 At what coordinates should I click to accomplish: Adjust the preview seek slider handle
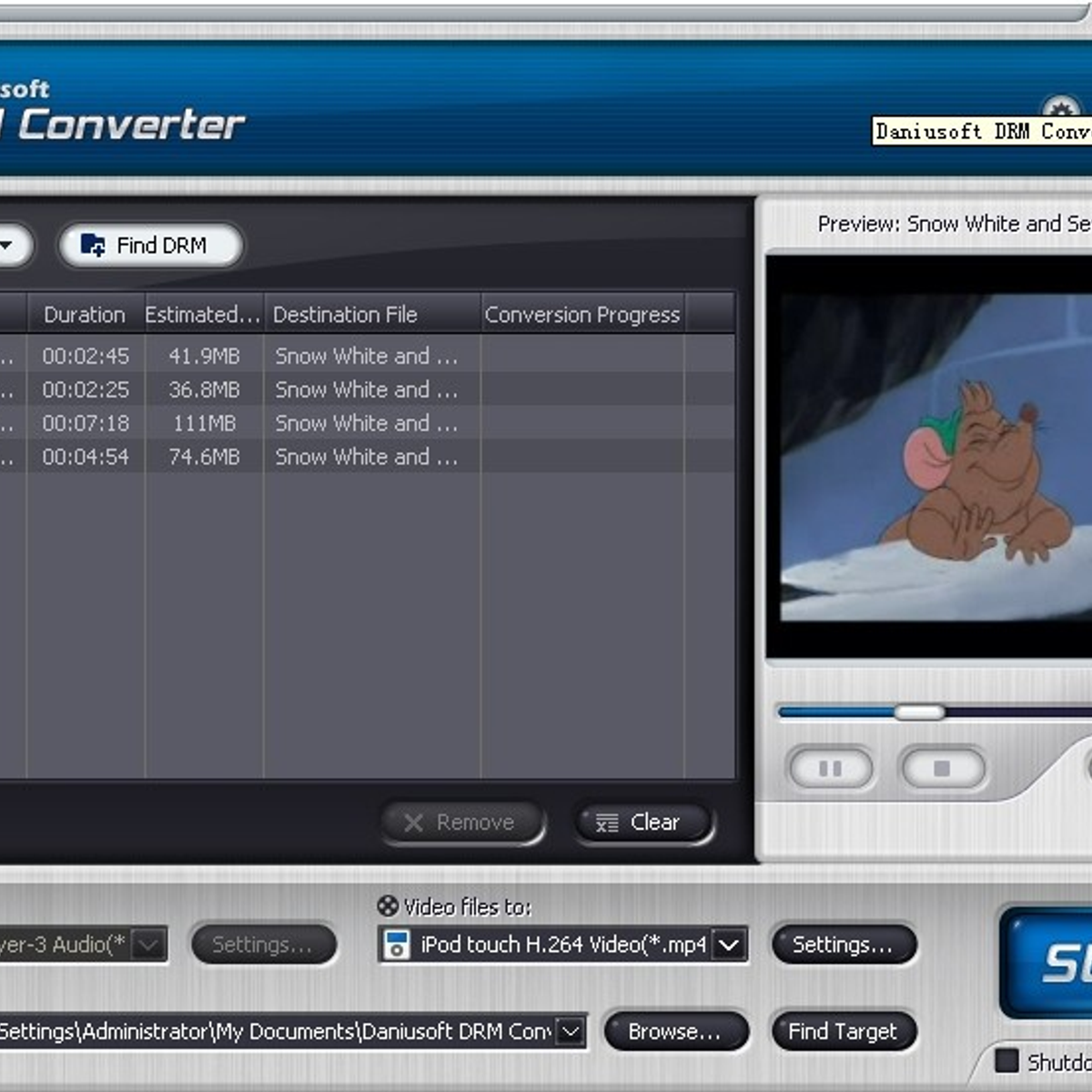tap(919, 712)
